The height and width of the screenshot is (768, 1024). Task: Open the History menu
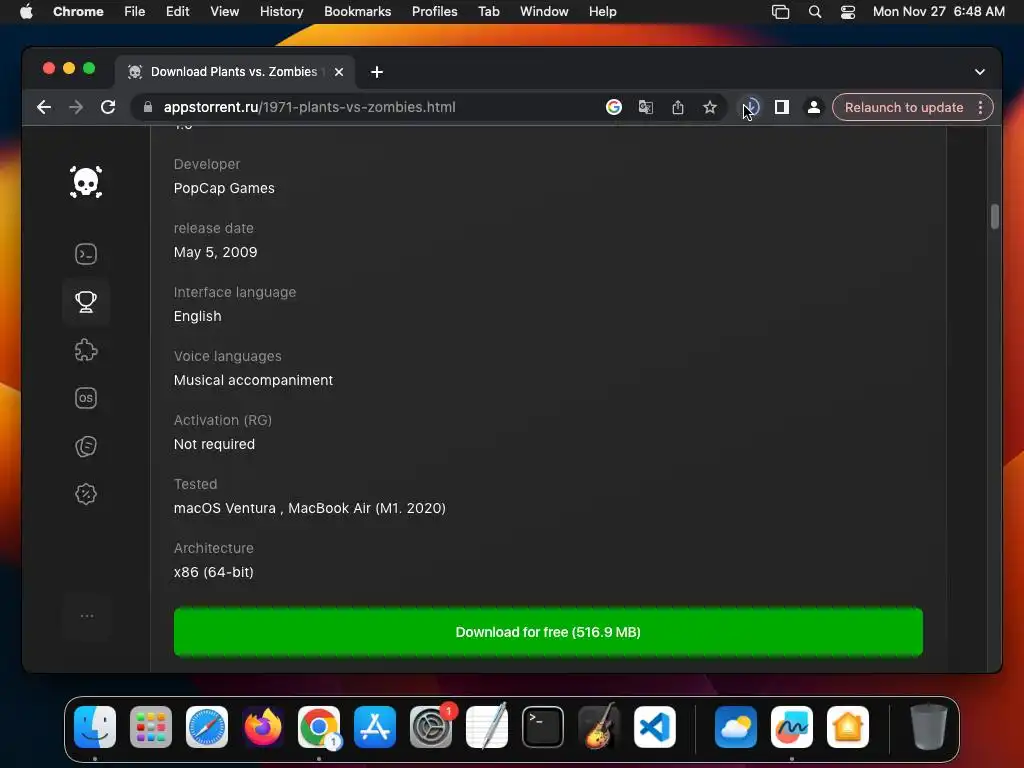click(x=281, y=12)
